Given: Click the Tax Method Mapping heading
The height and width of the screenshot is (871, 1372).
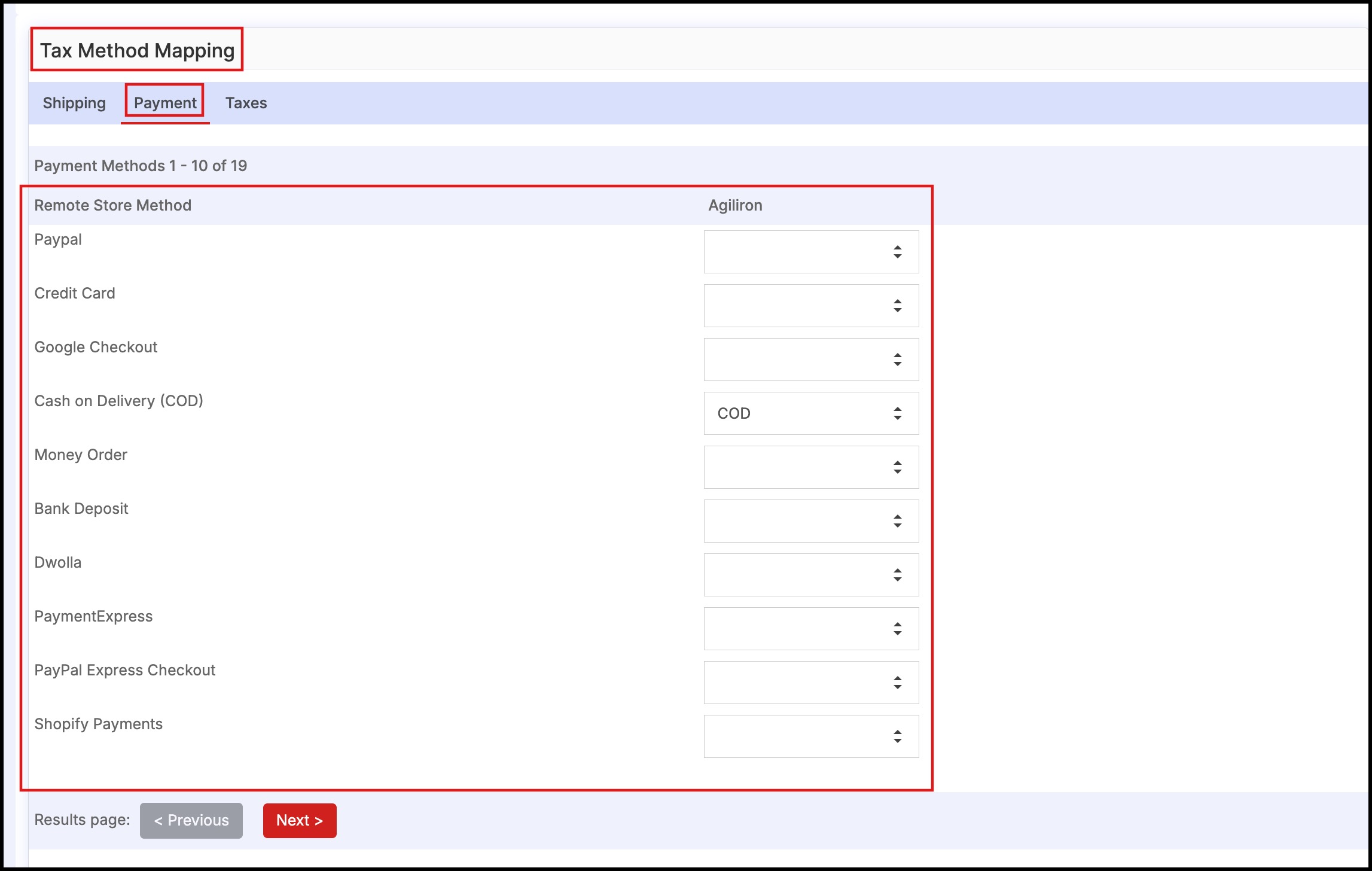Looking at the screenshot, I should 137,50.
